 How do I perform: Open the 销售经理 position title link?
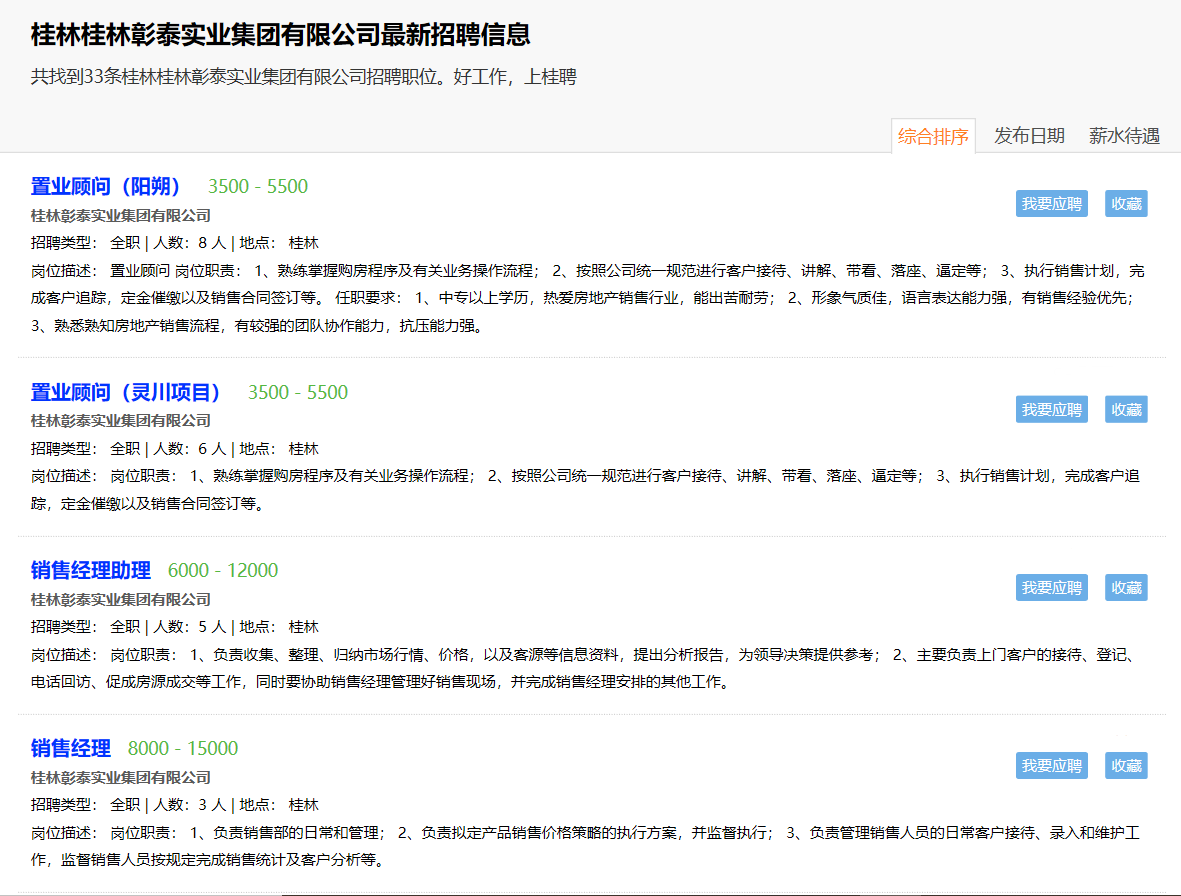coord(71,748)
